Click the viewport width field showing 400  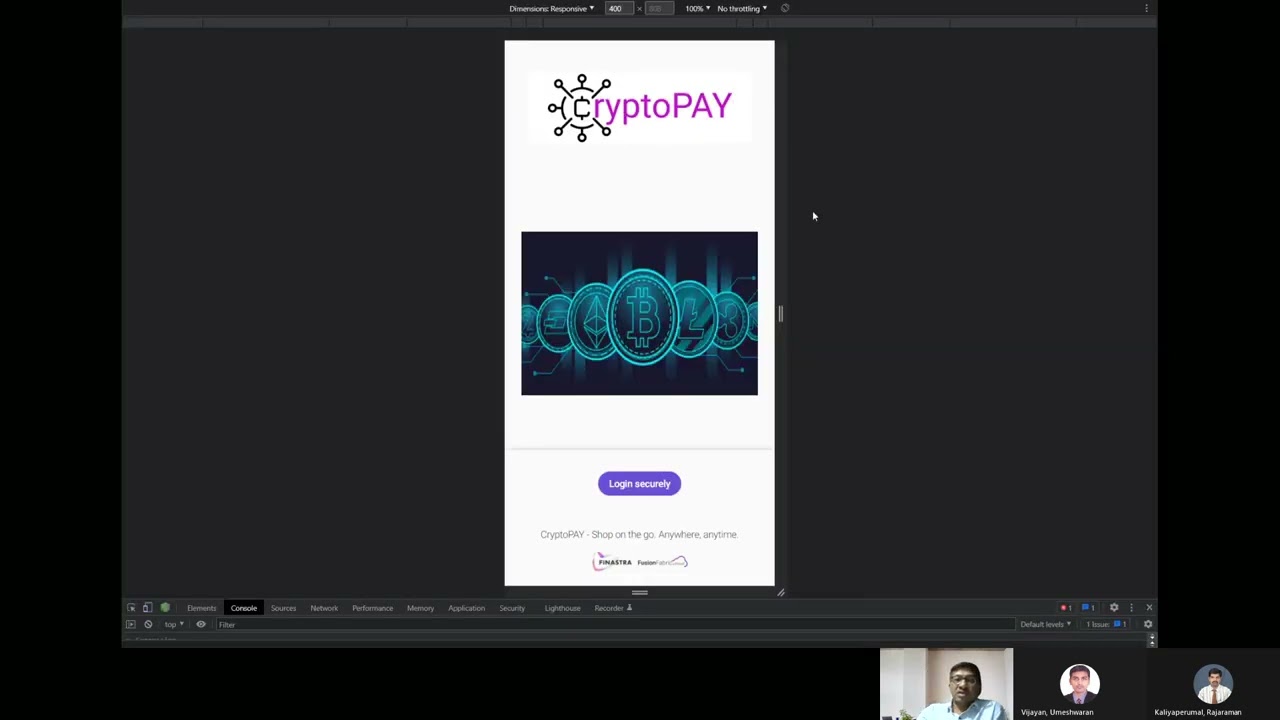pos(619,9)
